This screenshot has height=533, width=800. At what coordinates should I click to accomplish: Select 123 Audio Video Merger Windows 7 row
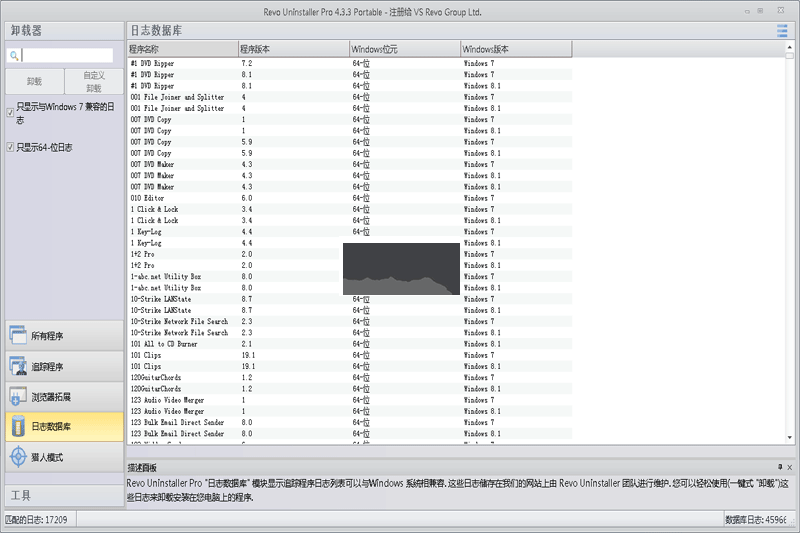tap(350, 400)
